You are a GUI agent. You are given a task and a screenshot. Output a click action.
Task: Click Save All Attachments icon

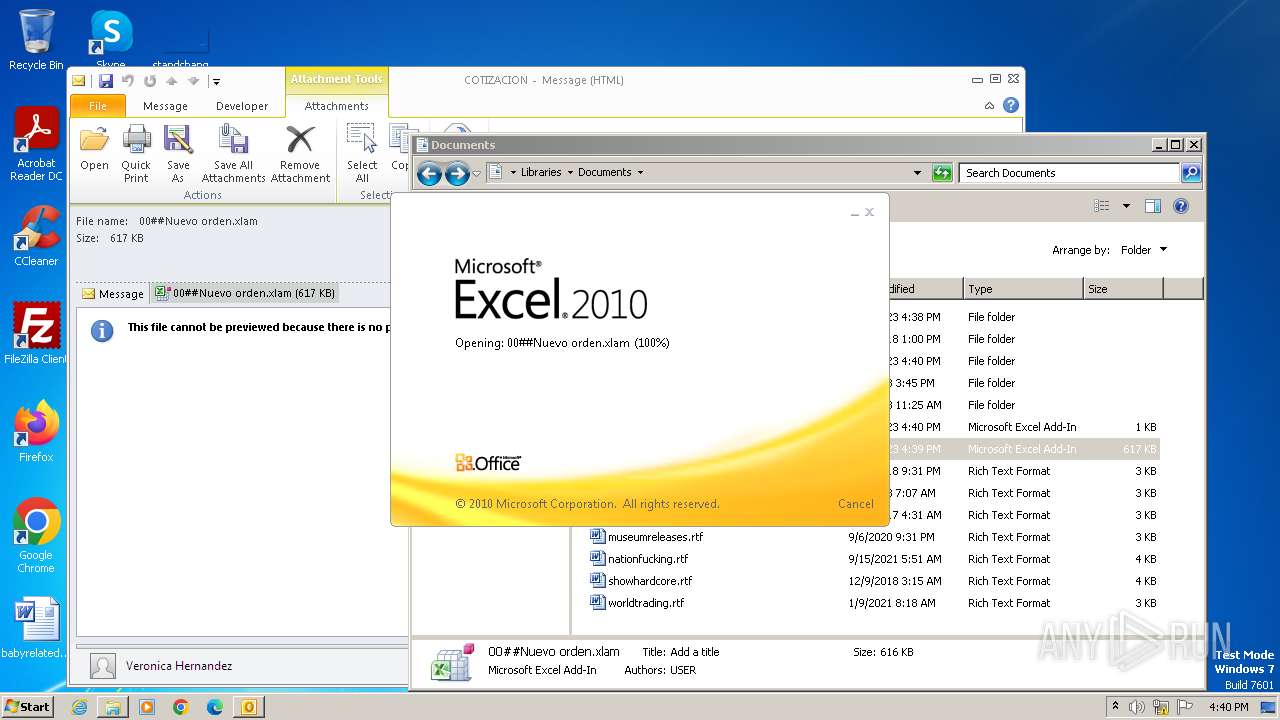pyautogui.click(x=233, y=154)
